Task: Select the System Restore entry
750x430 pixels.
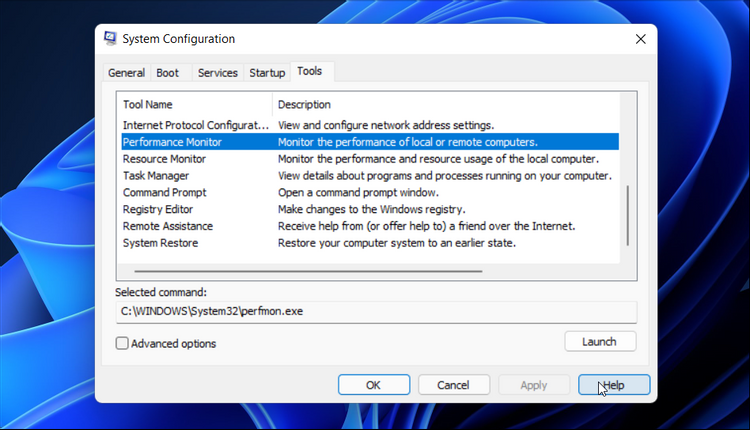Action: 160,243
